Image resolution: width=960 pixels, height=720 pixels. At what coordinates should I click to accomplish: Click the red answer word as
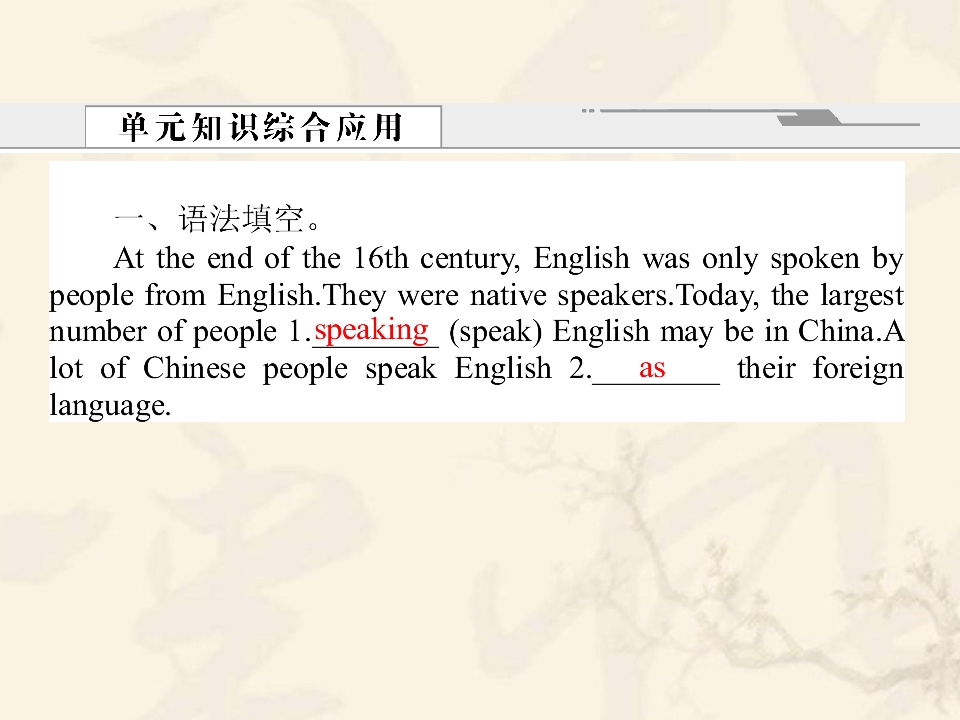point(652,369)
